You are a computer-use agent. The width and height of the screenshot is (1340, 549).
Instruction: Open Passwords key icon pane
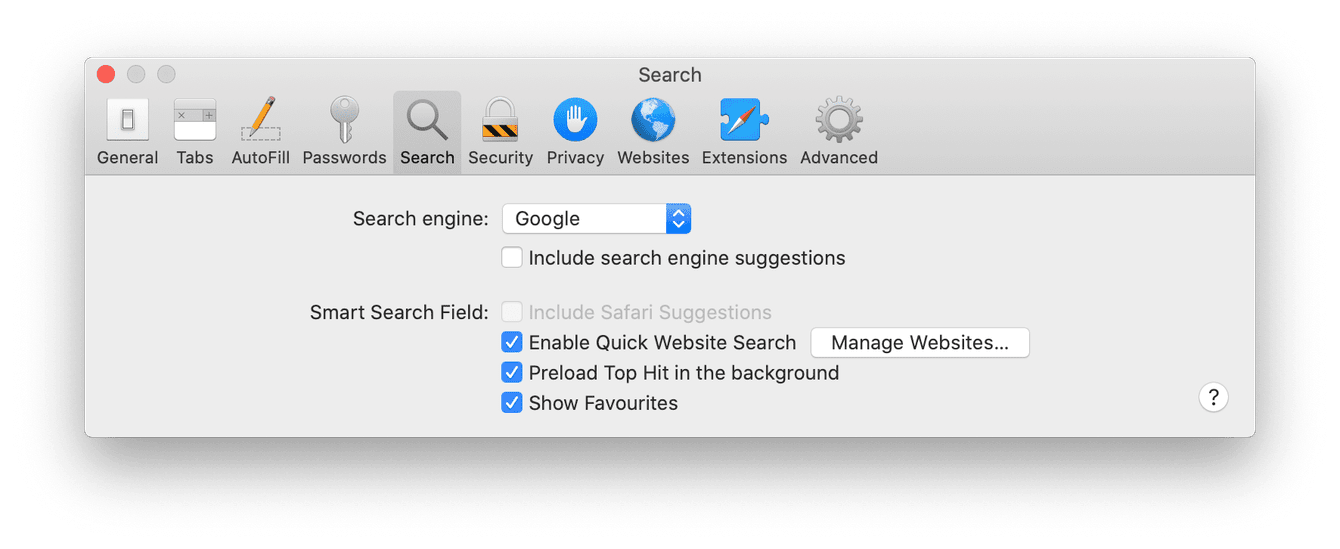(x=344, y=121)
